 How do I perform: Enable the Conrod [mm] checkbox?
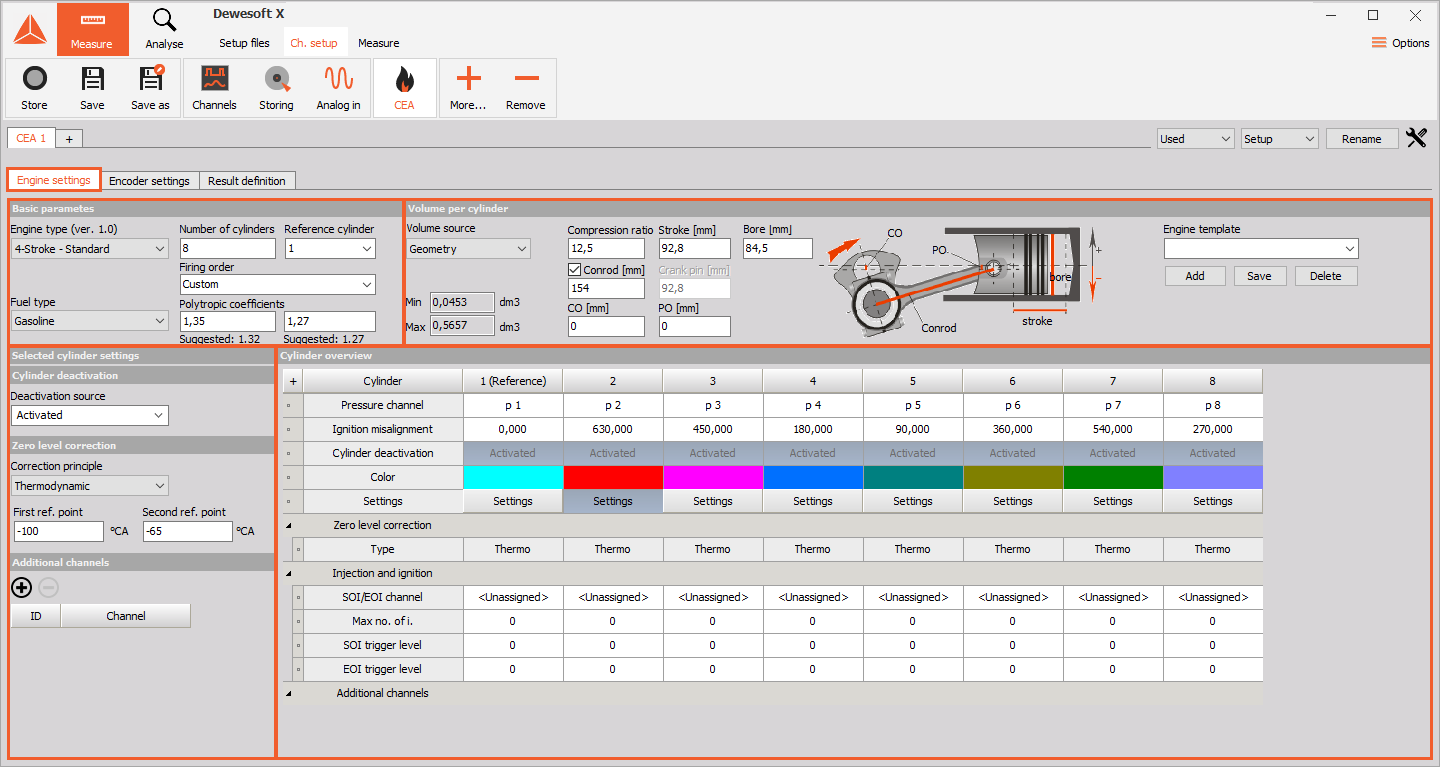[575, 269]
